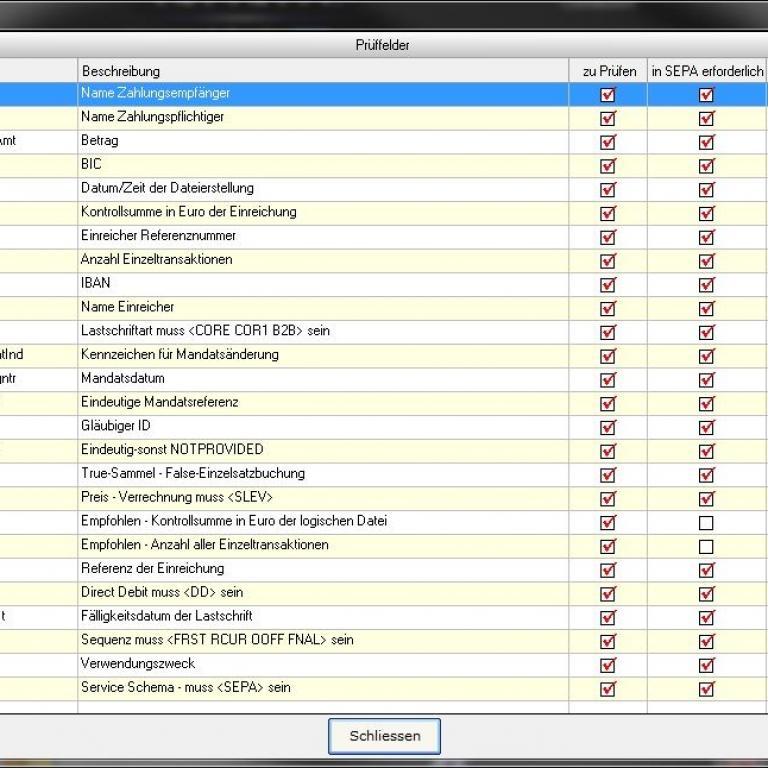This screenshot has width=768, height=768.
Task: Toggle 'zu Prüfen' for the Gläubiger ID row
Action: pyautogui.click(x=608, y=428)
